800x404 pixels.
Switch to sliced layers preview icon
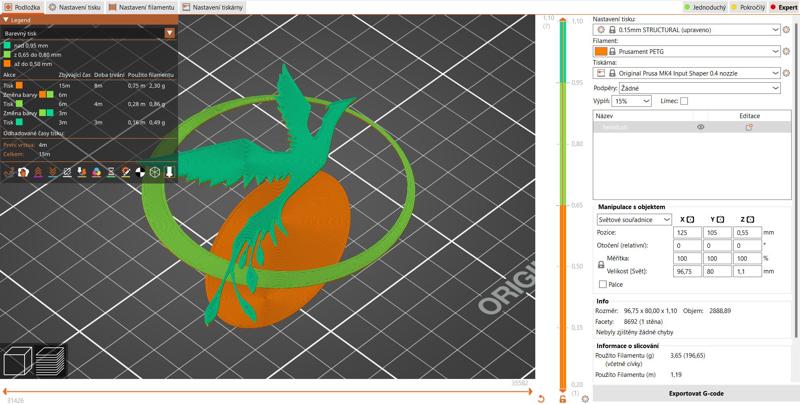click(50, 361)
